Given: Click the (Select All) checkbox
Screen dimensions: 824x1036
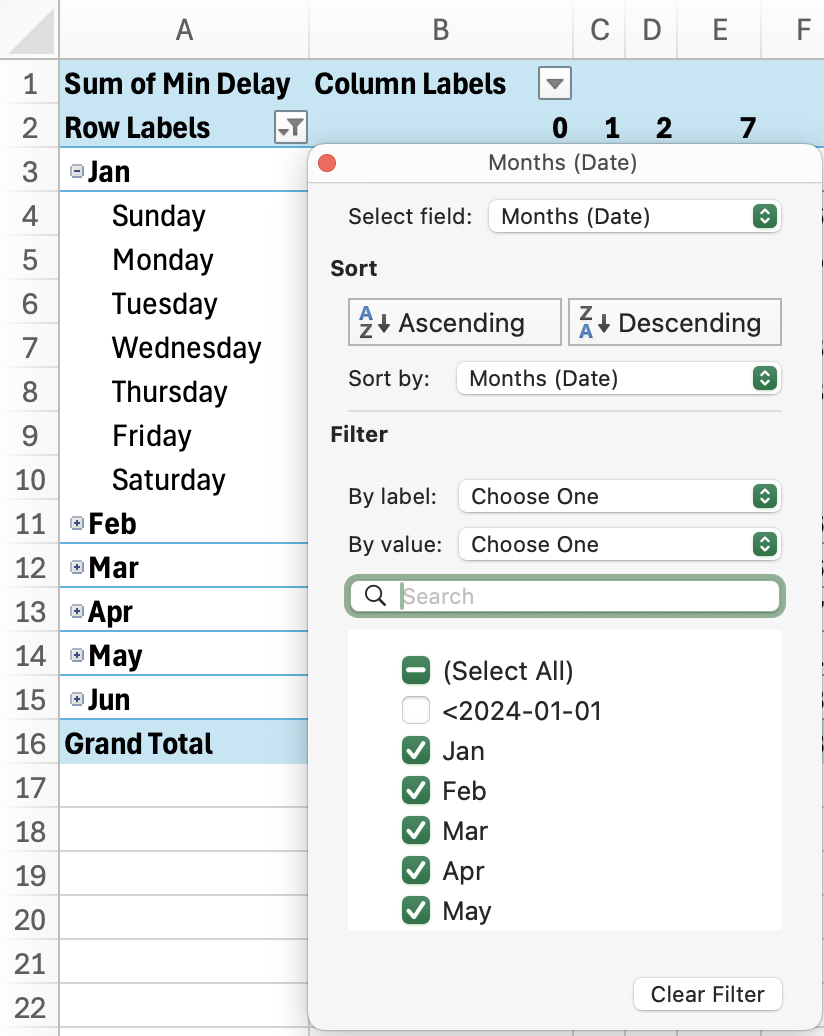Looking at the screenshot, I should [415, 670].
